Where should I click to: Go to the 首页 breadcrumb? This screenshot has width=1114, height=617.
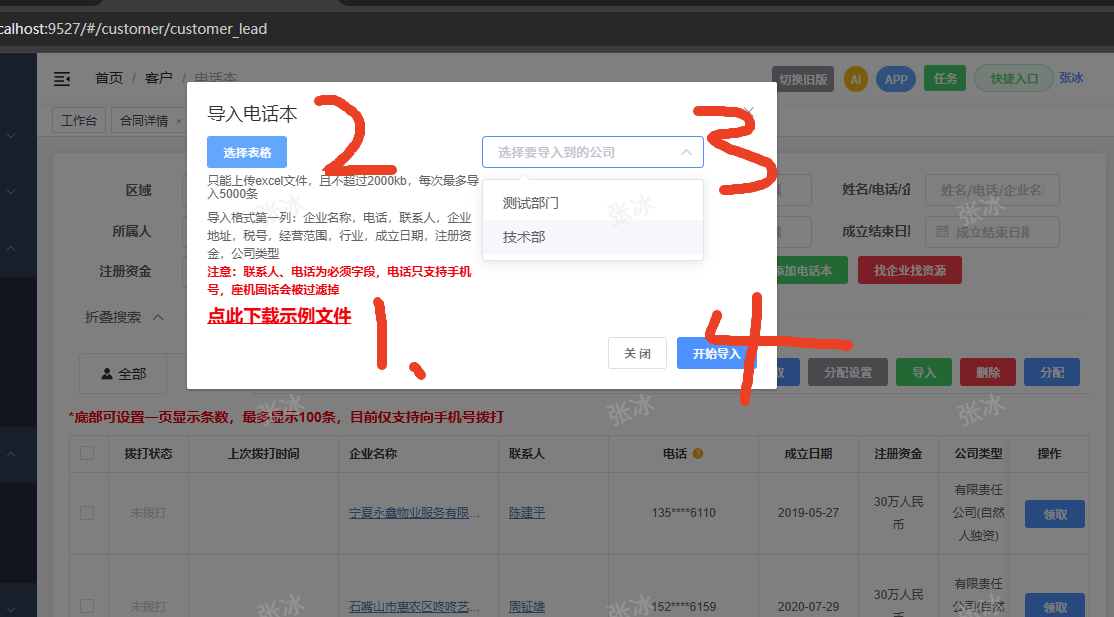109,78
